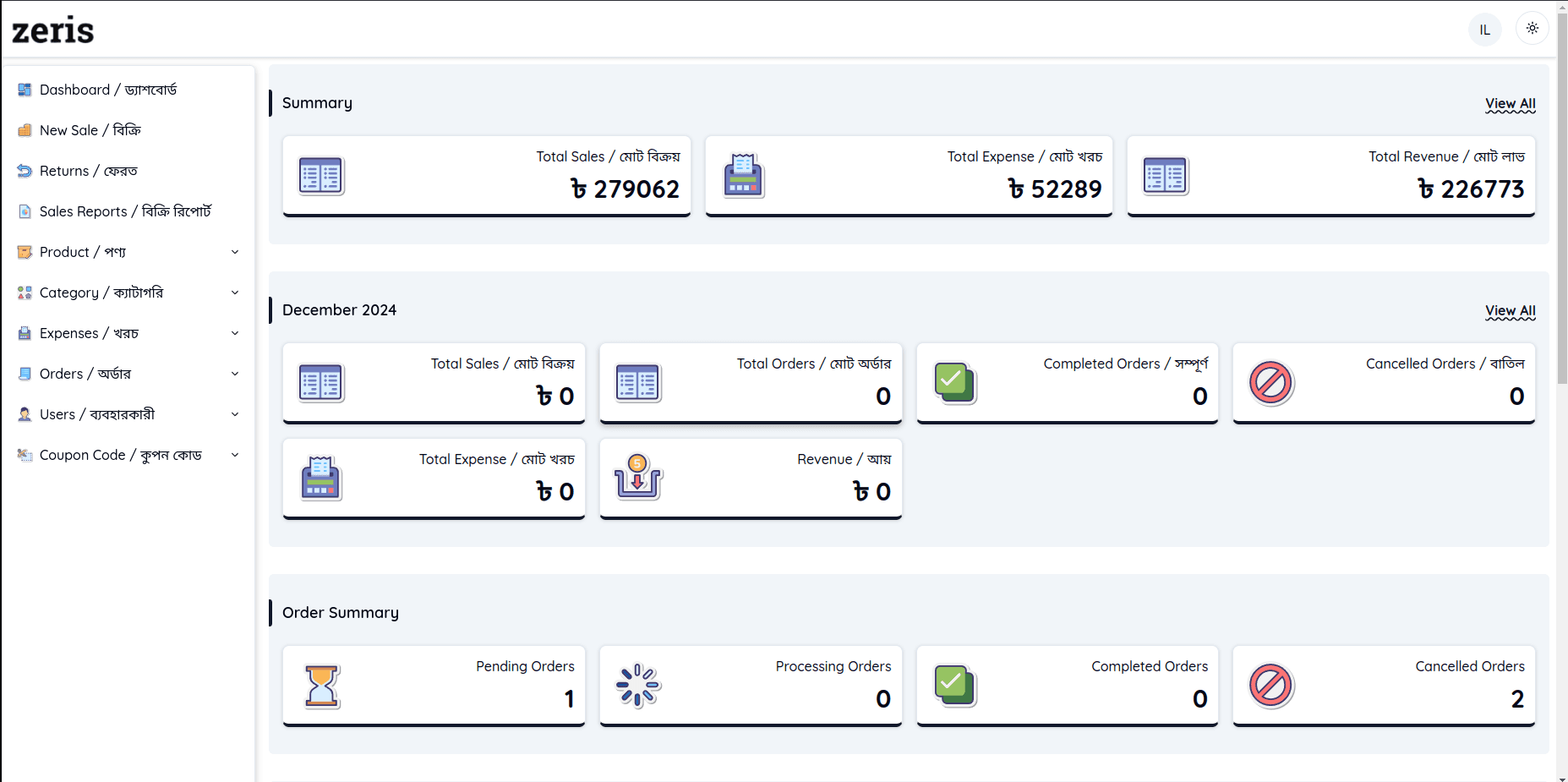Expand the Category menu chevron
The height and width of the screenshot is (782, 1568).
[235, 293]
